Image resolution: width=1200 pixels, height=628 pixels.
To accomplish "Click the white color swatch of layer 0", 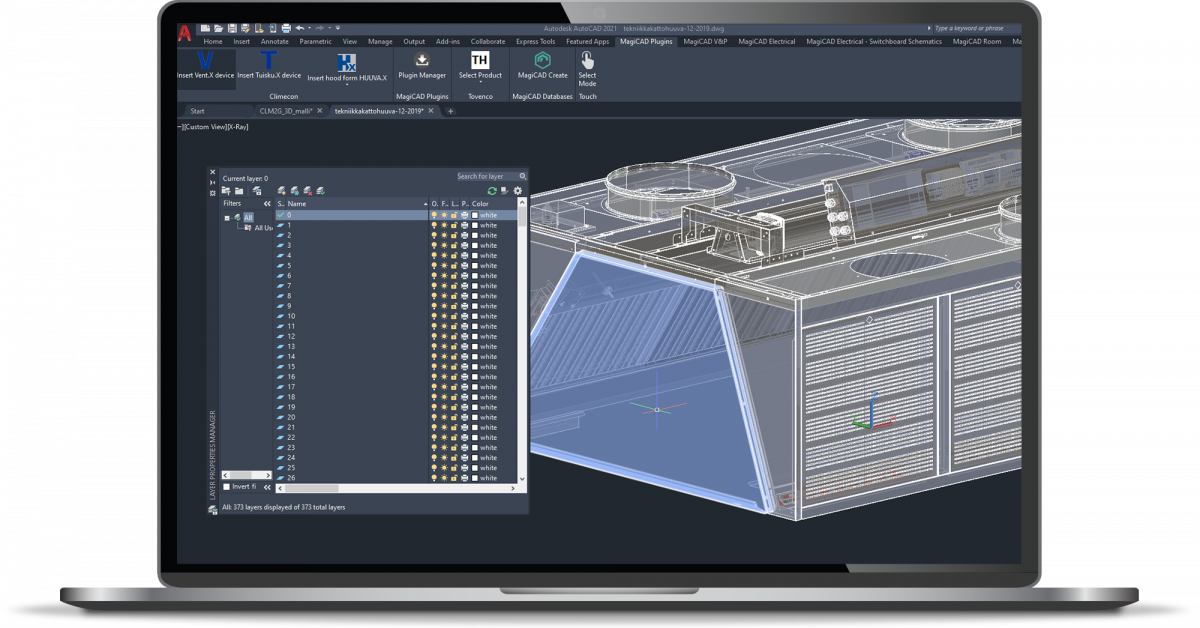I will point(475,215).
